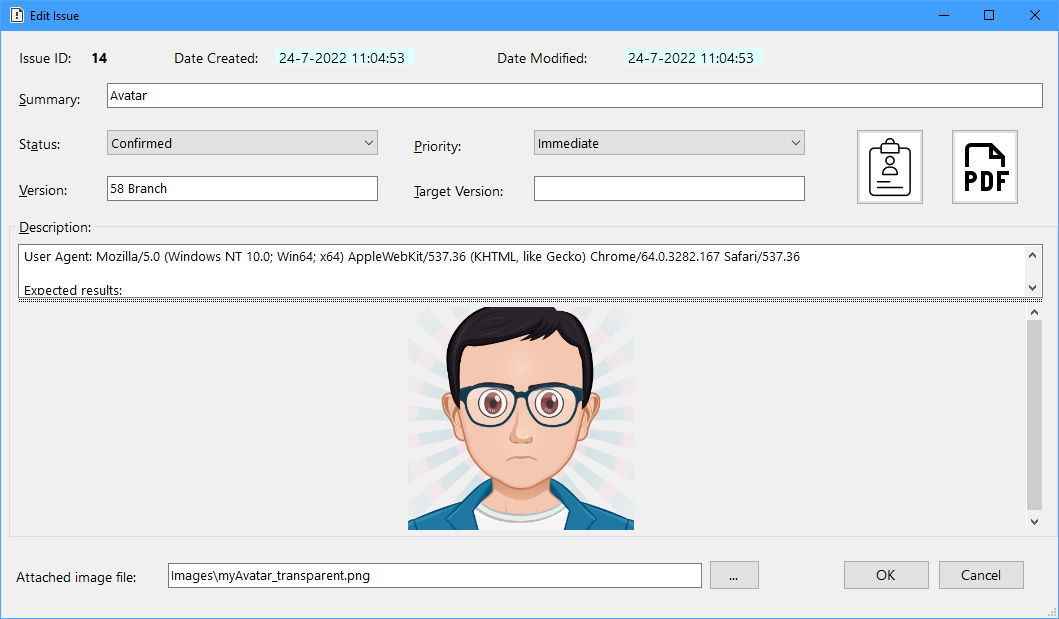Browse for image with the ... button
Viewport: 1059px width, 619px height.
tap(734, 575)
